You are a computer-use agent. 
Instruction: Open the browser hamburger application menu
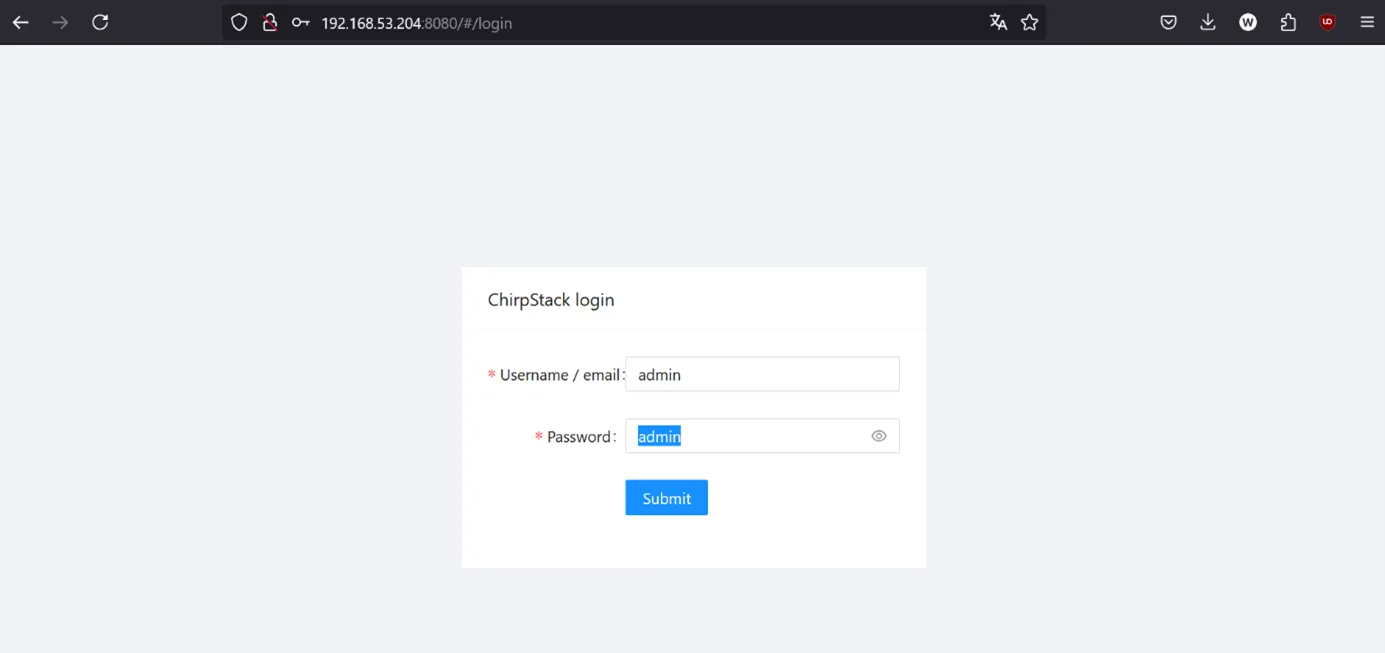tap(1367, 22)
